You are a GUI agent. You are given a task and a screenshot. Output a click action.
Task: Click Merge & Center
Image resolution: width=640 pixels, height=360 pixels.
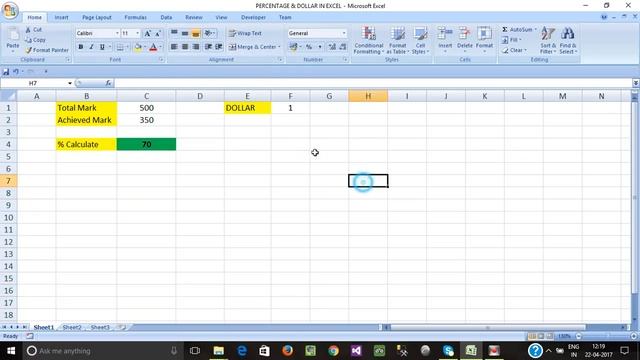point(255,47)
